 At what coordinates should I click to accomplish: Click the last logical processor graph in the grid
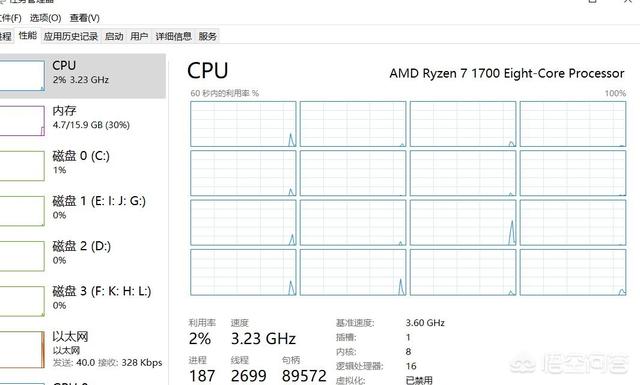click(x=573, y=272)
